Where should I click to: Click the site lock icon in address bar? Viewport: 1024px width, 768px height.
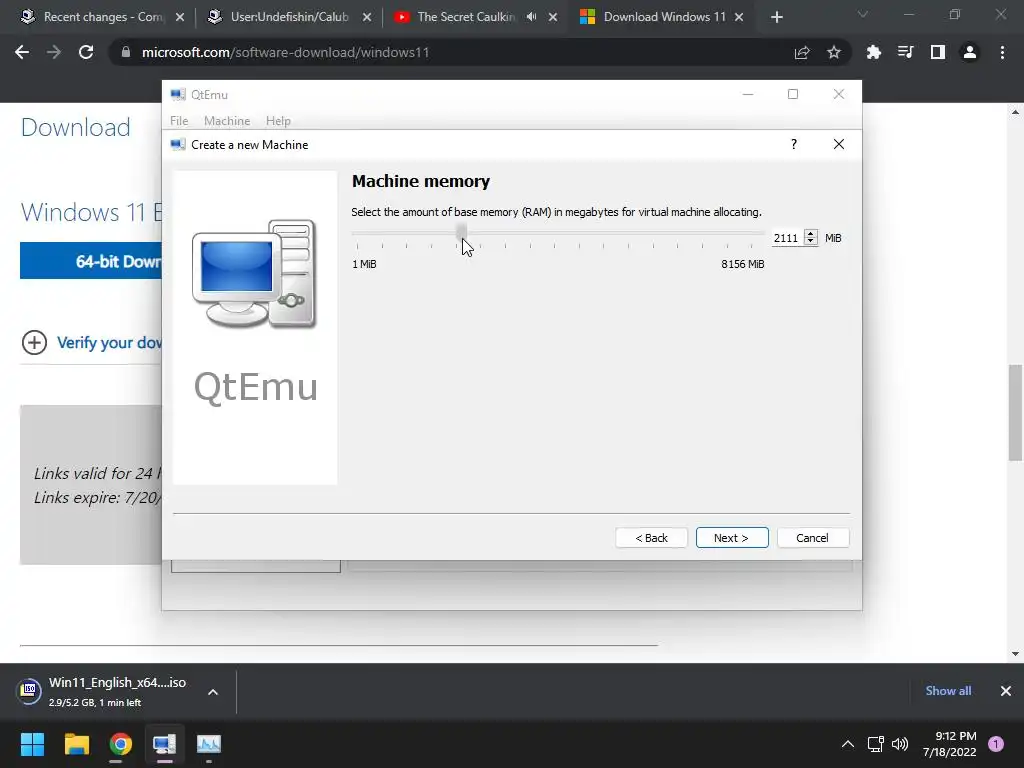[126, 52]
